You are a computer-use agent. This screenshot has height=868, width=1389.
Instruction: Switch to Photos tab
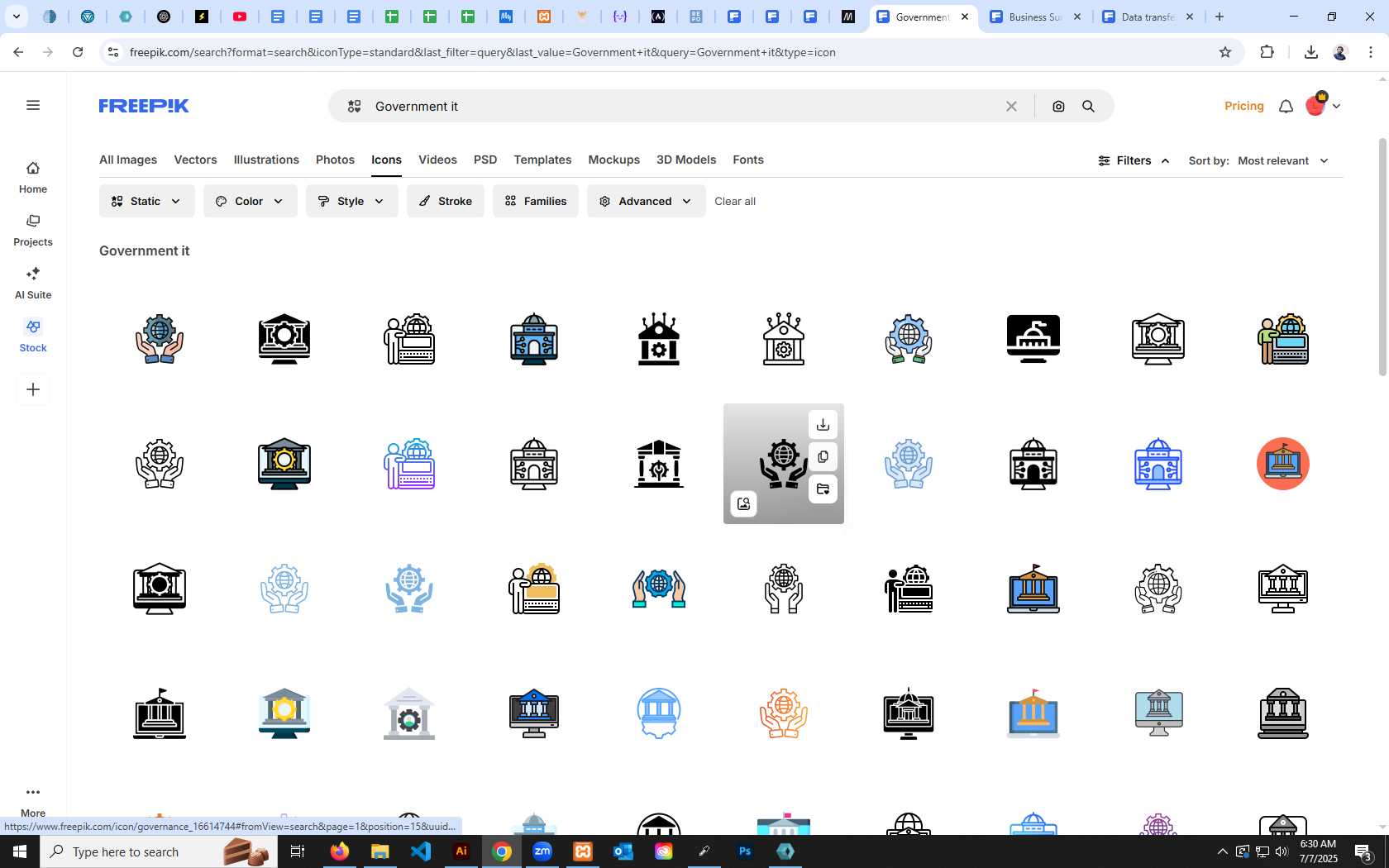tap(335, 160)
